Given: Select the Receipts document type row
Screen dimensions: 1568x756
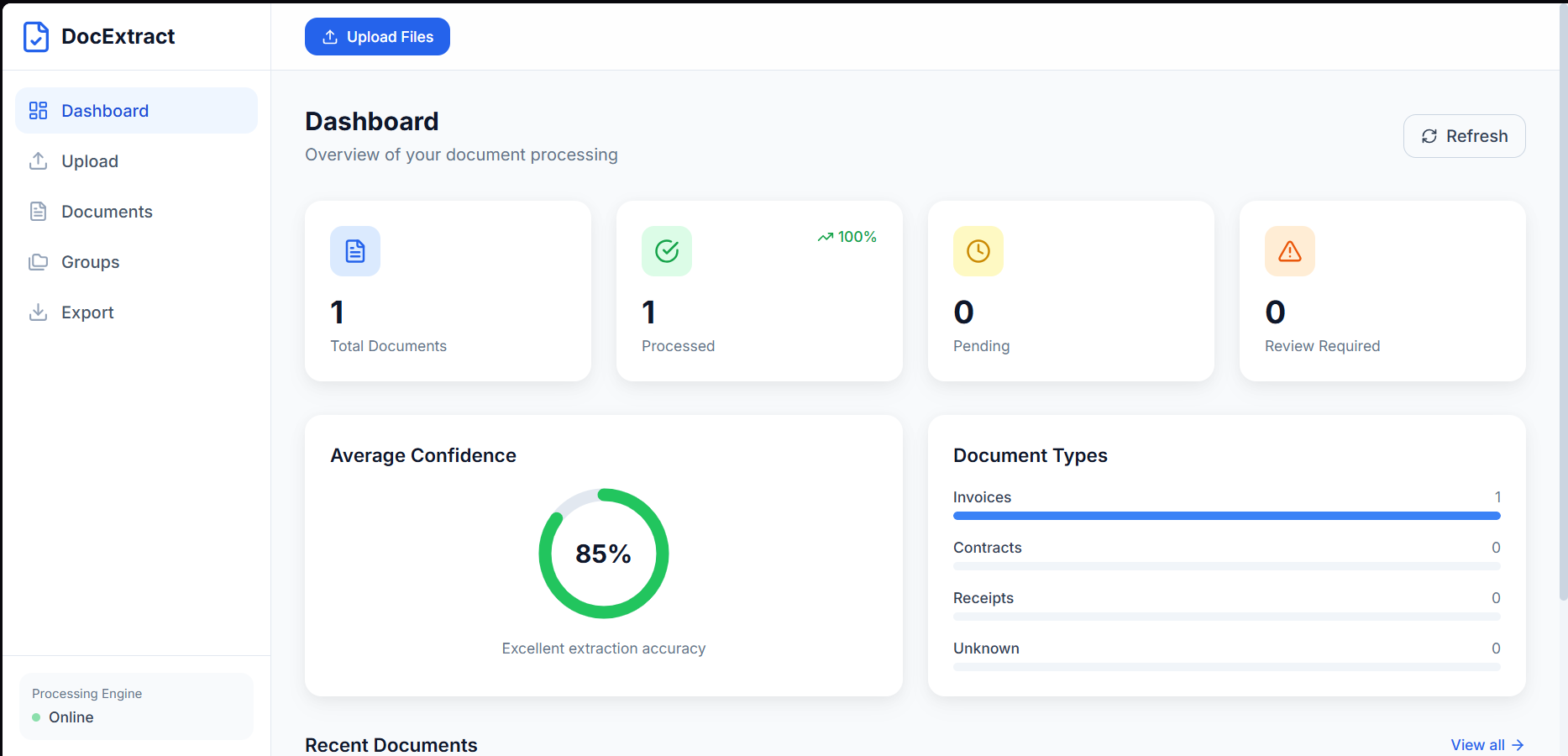Looking at the screenshot, I should pyautogui.click(x=1226, y=598).
